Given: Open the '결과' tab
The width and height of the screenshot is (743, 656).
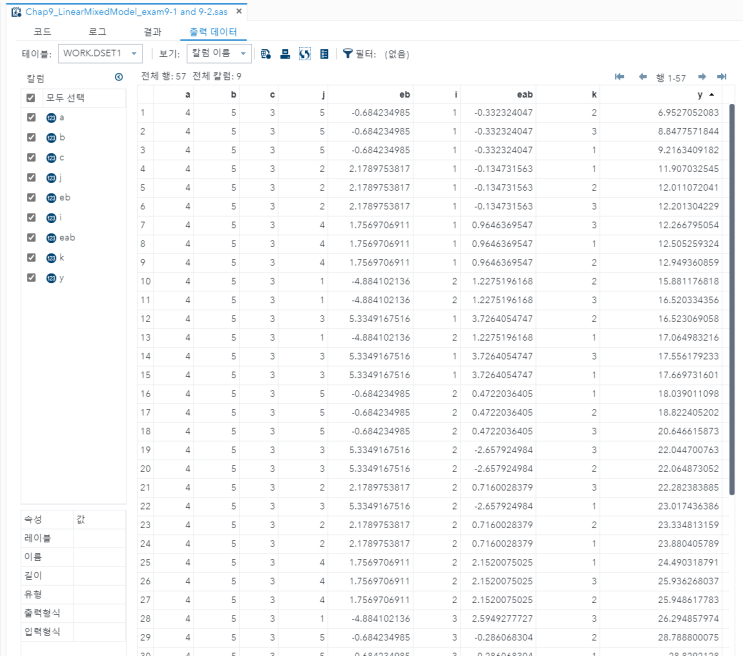Looking at the screenshot, I should (152, 32).
